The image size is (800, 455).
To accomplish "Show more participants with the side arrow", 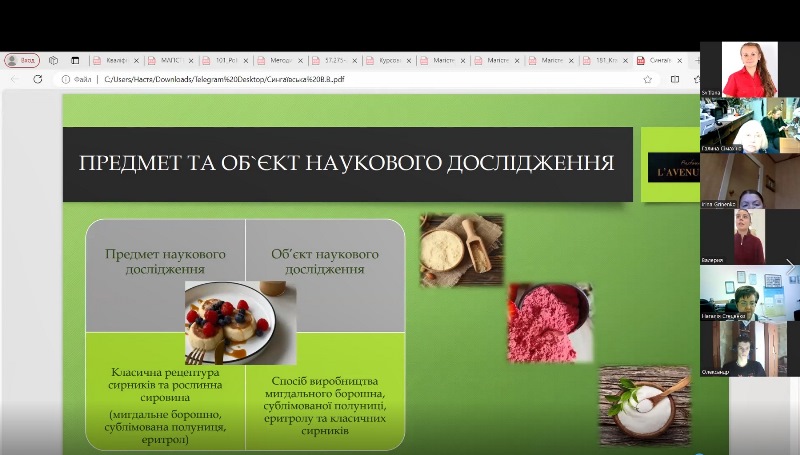I will (x=791, y=266).
